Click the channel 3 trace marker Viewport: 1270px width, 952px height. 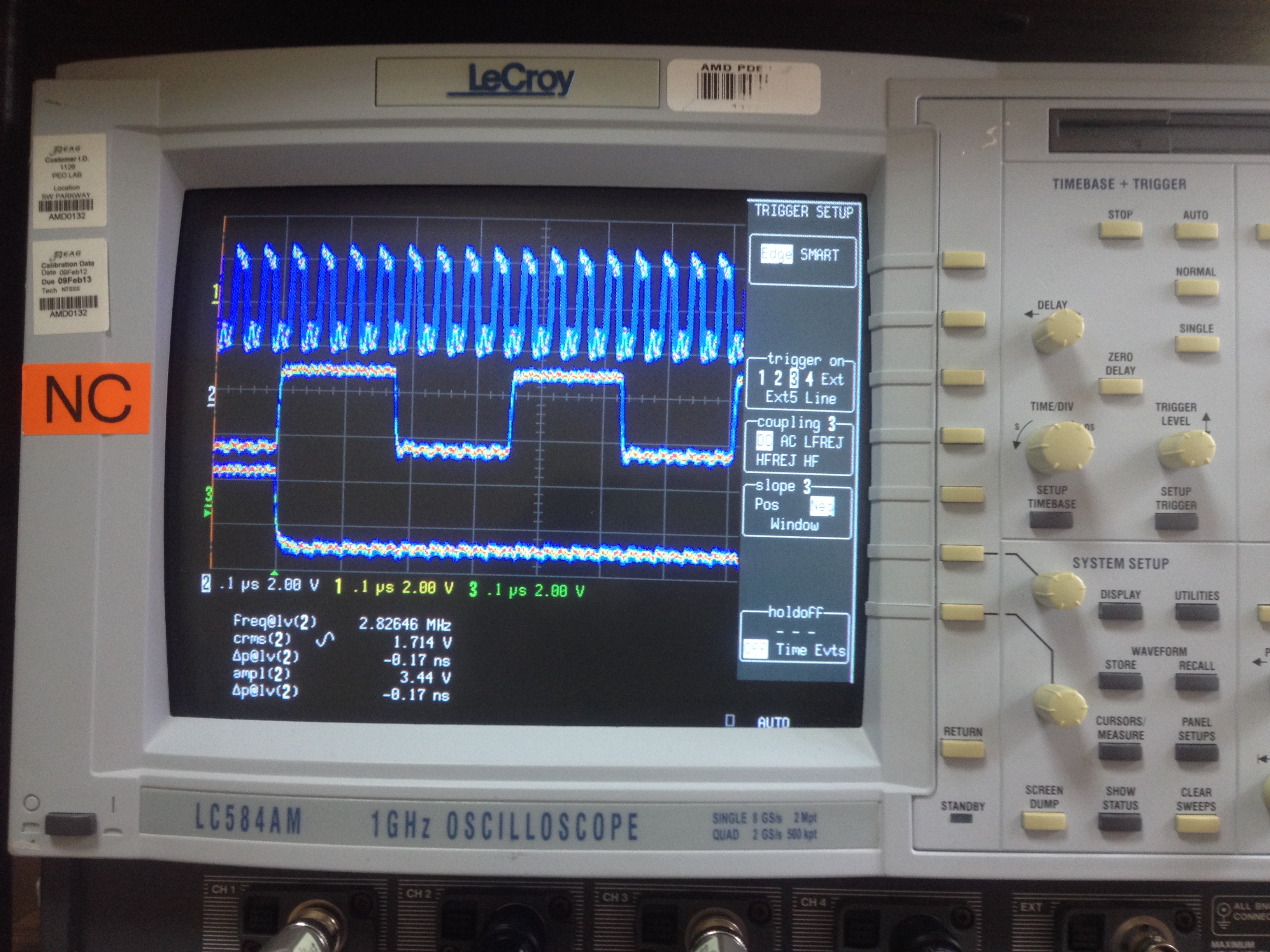point(209,501)
